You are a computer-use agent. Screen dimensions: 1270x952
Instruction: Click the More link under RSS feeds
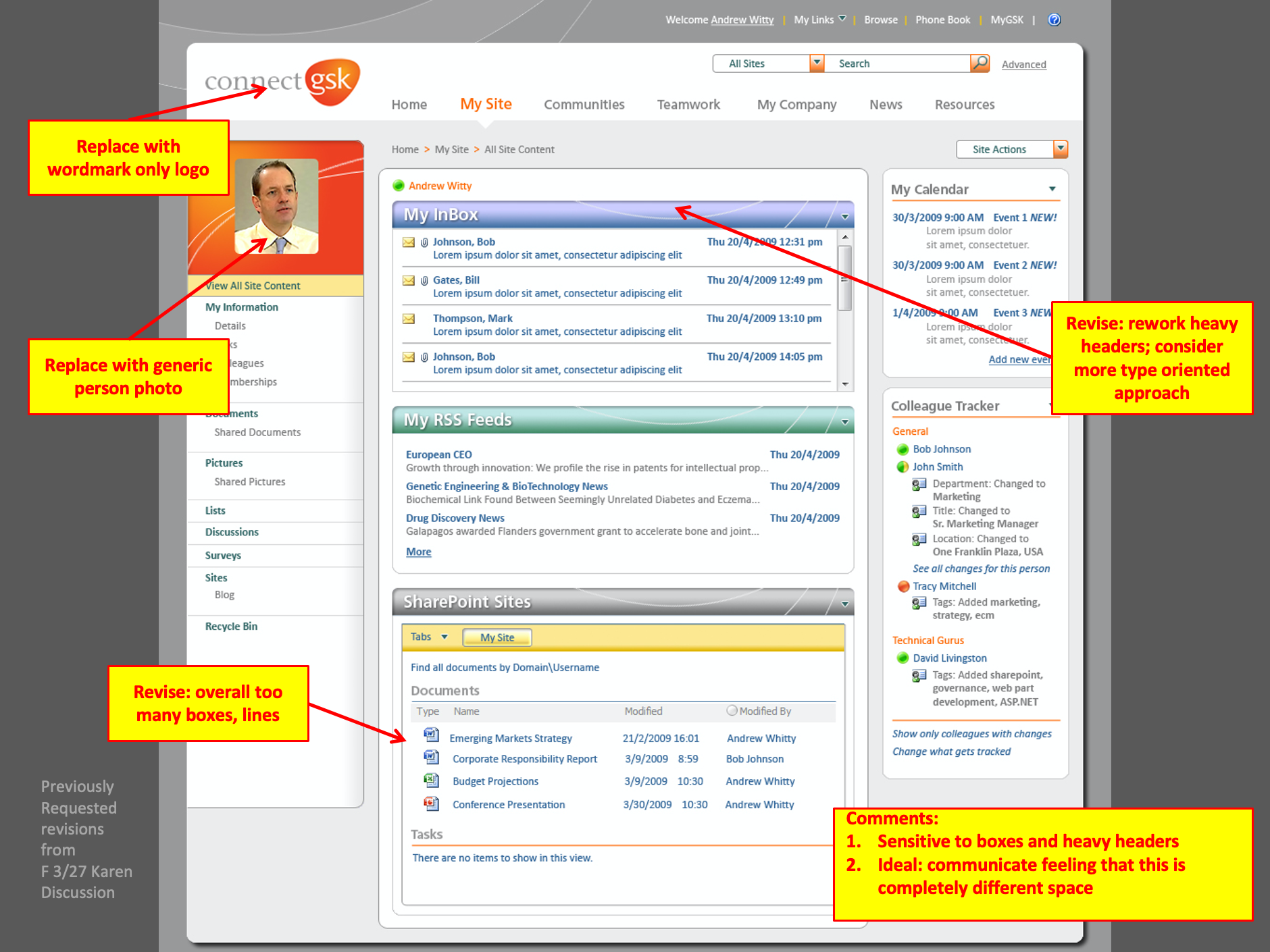[418, 552]
